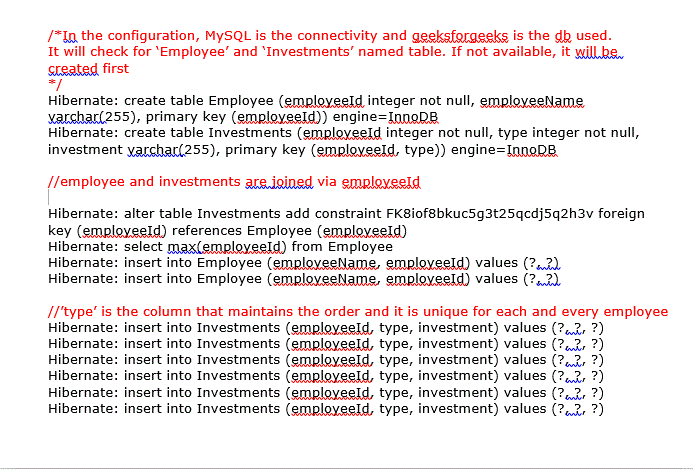Click constraint name 'FK8iof8bkuc5g3t25qcdj5q2h3v'
The image size is (693, 470).
tap(490, 214)
